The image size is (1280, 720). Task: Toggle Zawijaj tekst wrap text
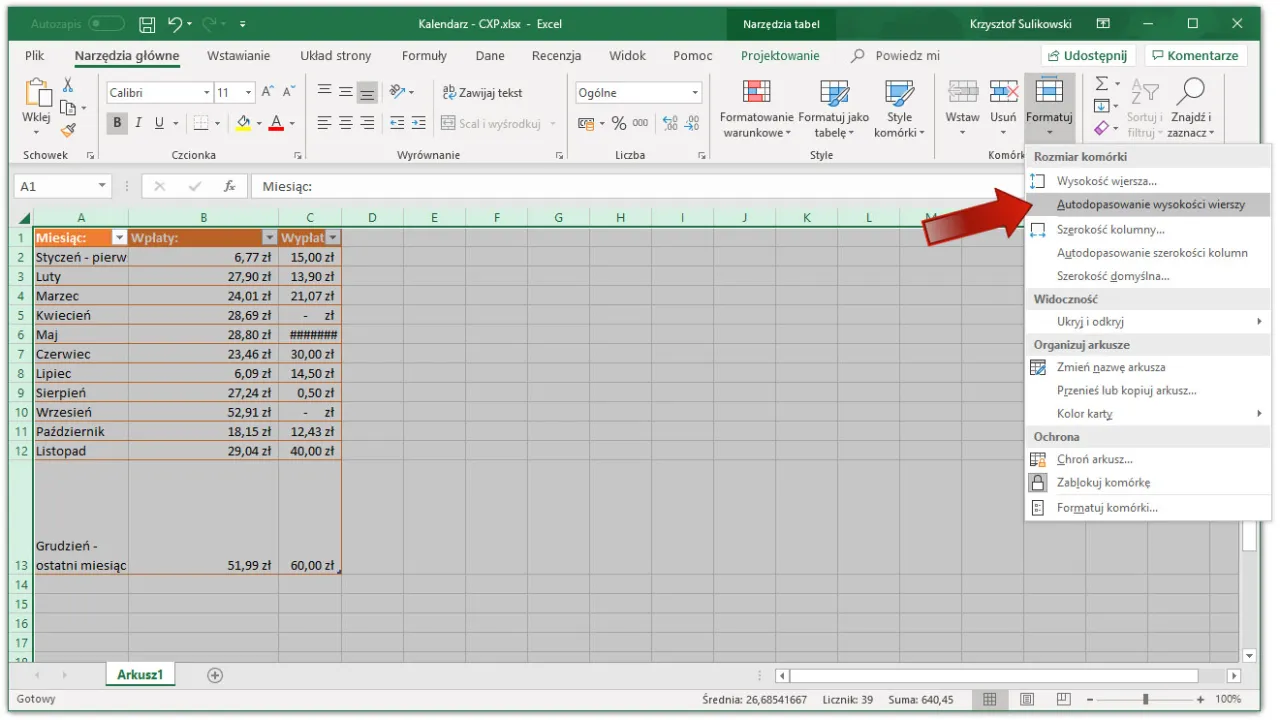[x=483, y=93]
